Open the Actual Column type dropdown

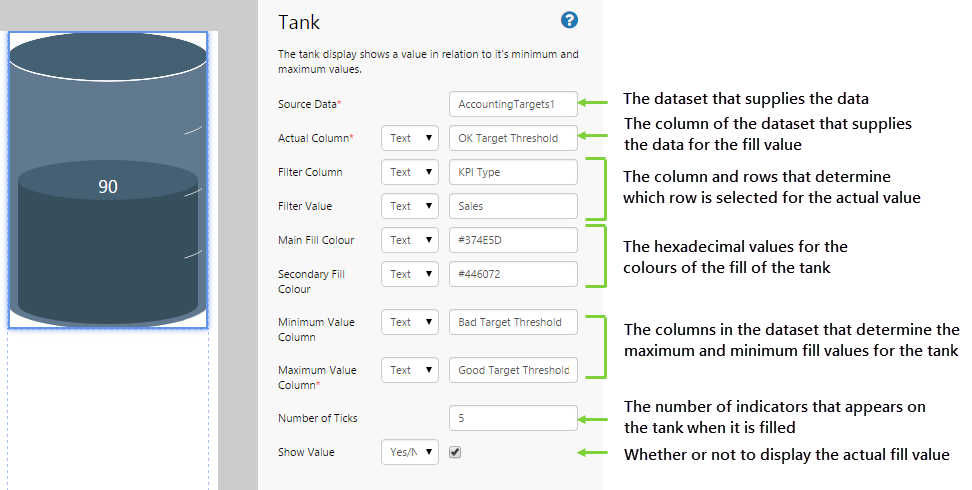coord(410,138)
